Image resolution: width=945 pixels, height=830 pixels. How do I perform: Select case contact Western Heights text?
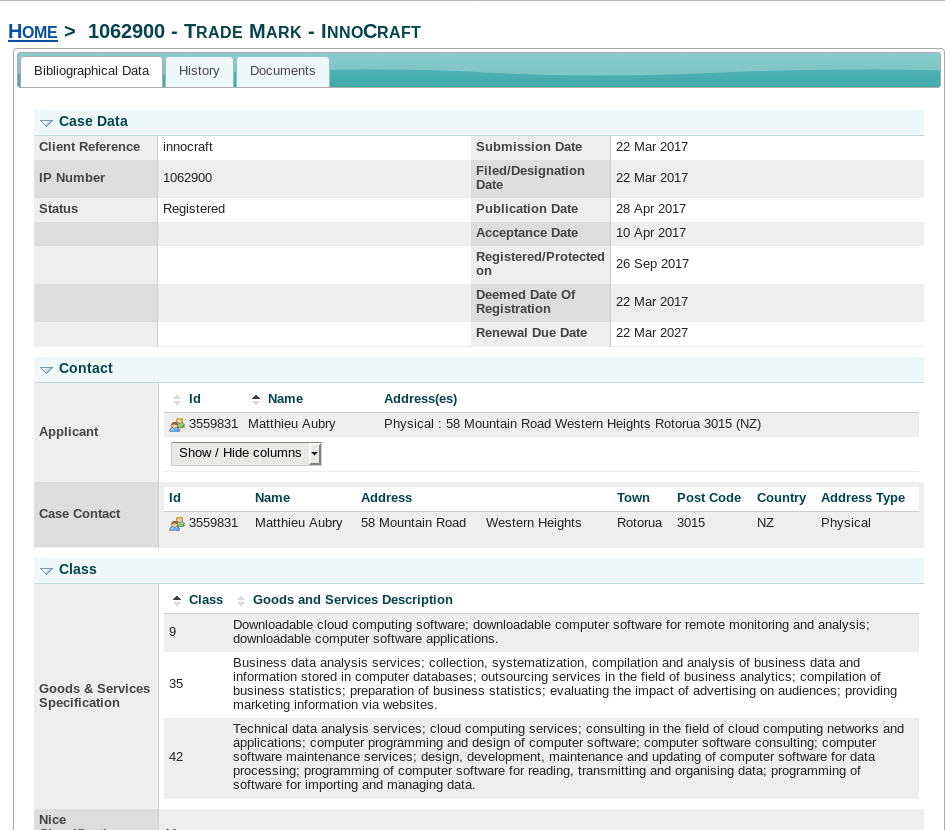click(533, 523)
